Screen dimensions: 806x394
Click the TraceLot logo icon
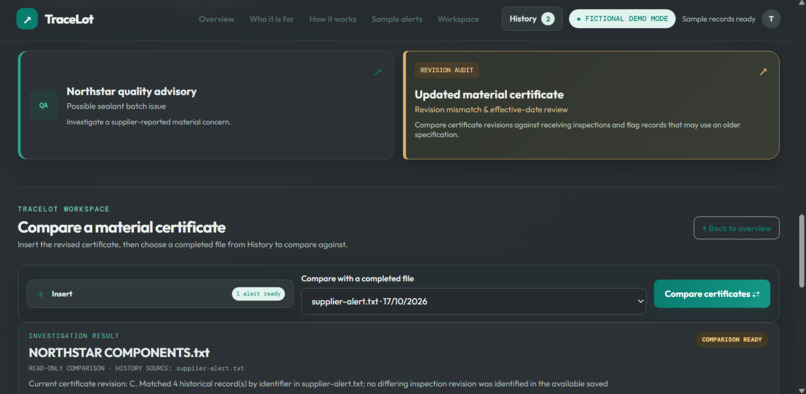[27, 19]
